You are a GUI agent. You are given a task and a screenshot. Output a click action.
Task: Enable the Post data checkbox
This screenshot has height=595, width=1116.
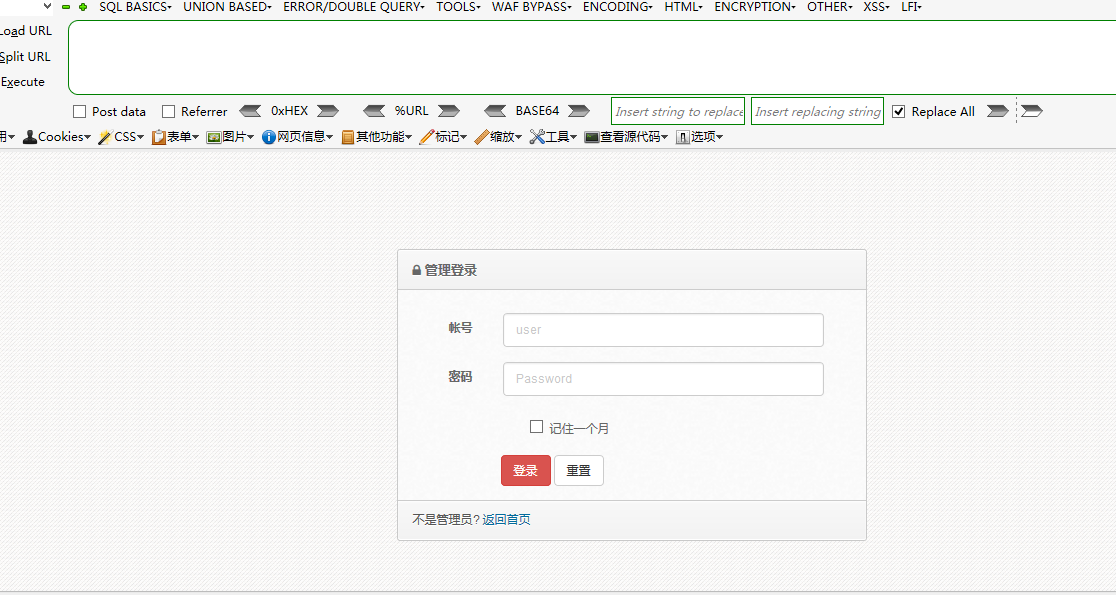(80, 112)
